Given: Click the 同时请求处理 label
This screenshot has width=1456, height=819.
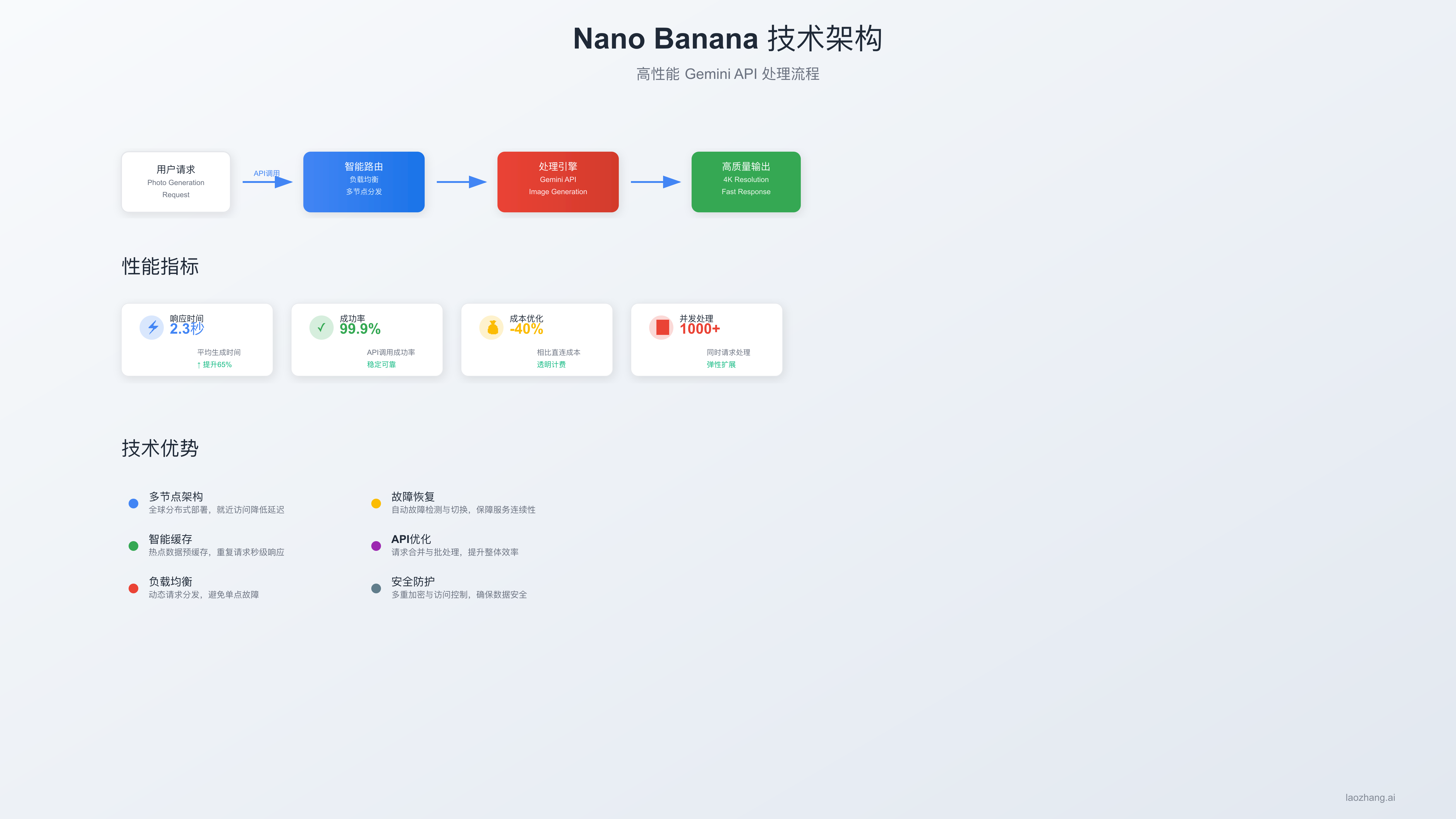Looking at the screenshot, I should point(729,352).
